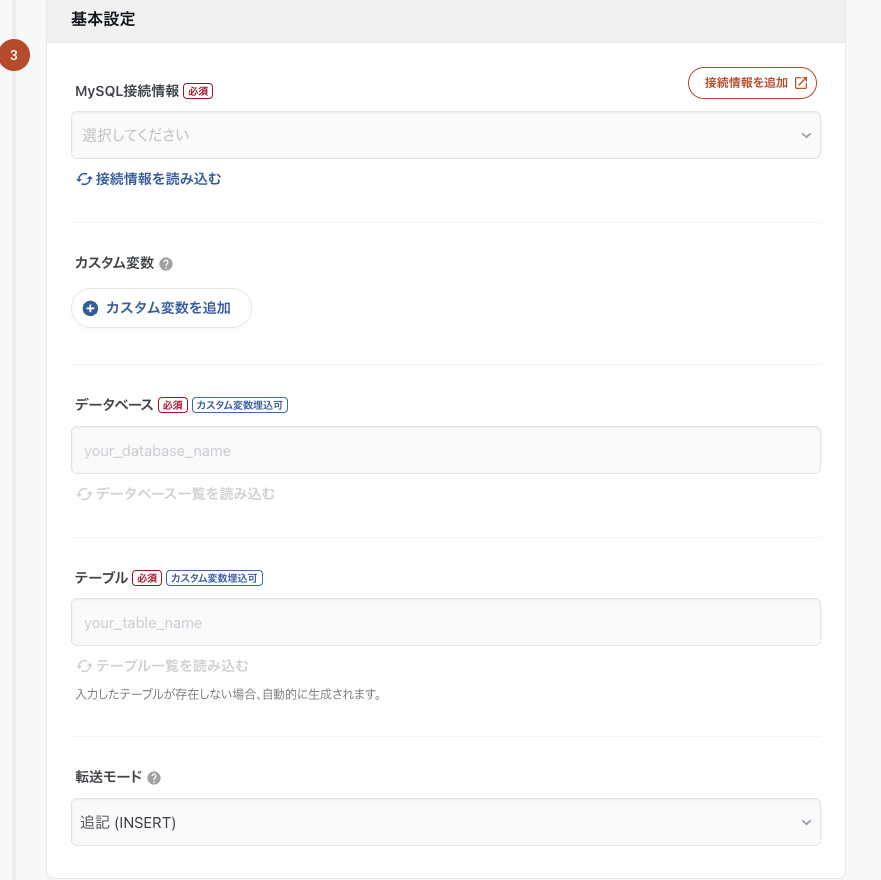
Task: Click the MySQL接続情報 label
Action: tap(127, 91)
